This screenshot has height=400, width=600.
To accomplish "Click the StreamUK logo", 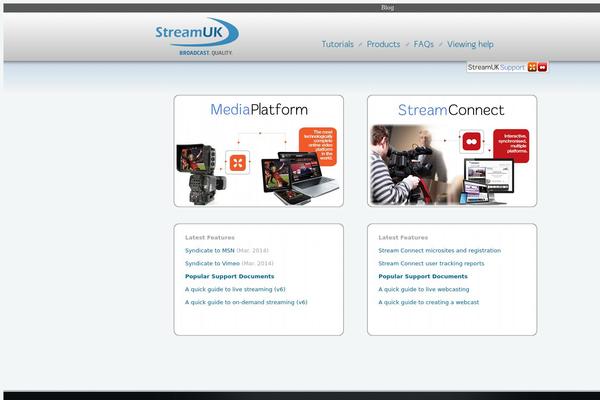I will (x=197, y=37).
